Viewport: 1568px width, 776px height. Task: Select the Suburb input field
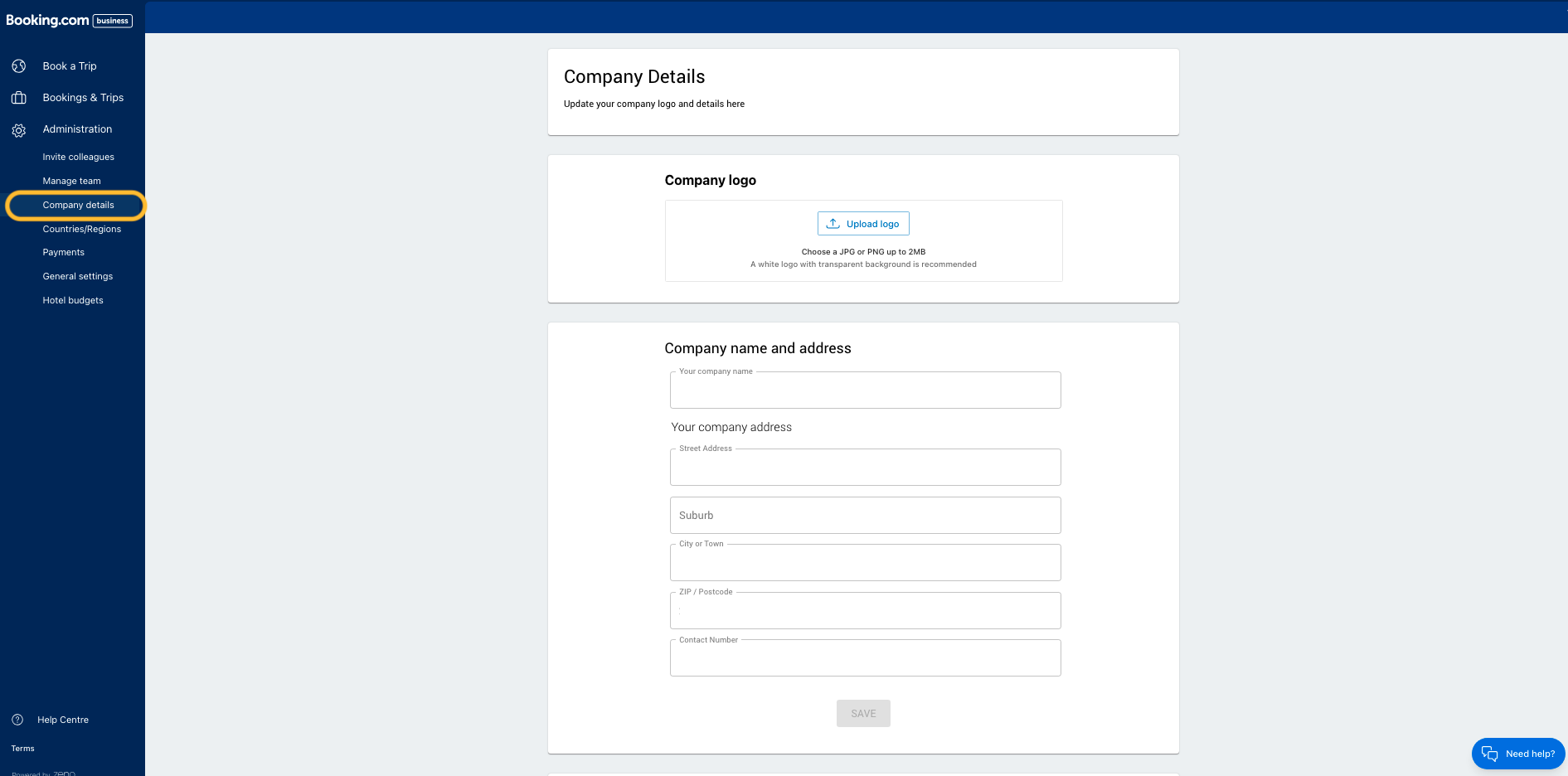[865, 516]
